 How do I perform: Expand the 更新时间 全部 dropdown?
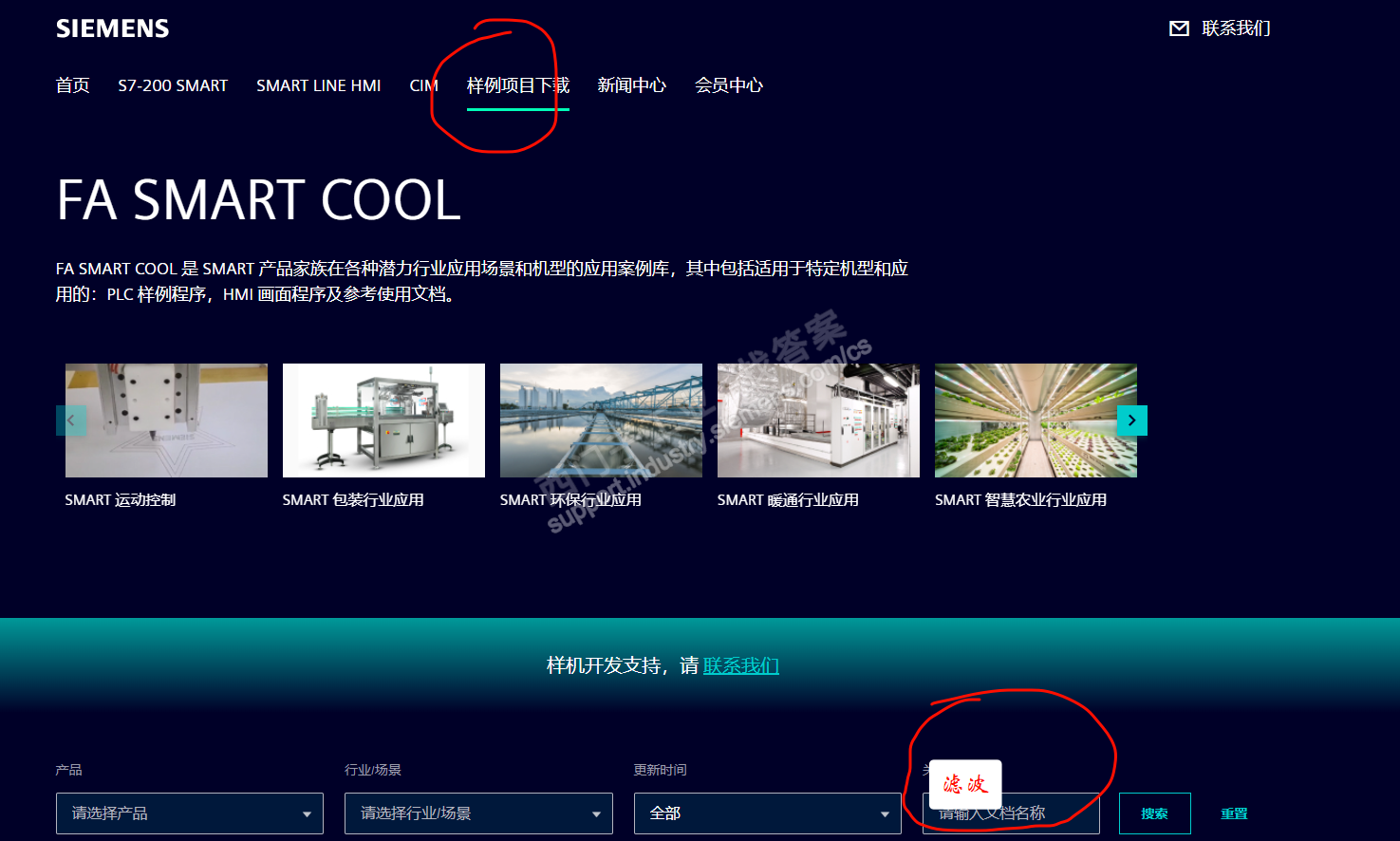768,813
